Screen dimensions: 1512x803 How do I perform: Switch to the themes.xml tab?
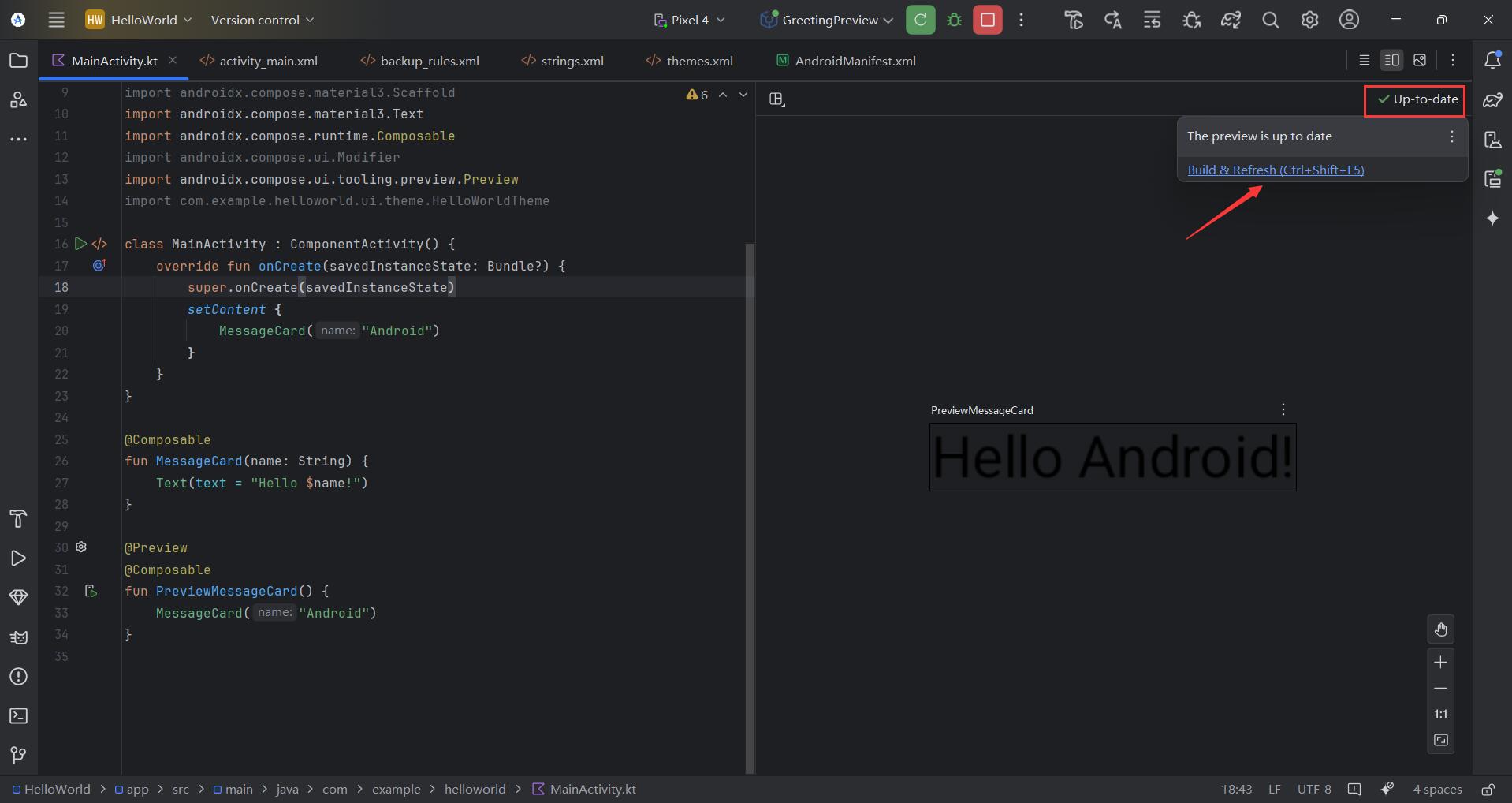tap(690, 61)
